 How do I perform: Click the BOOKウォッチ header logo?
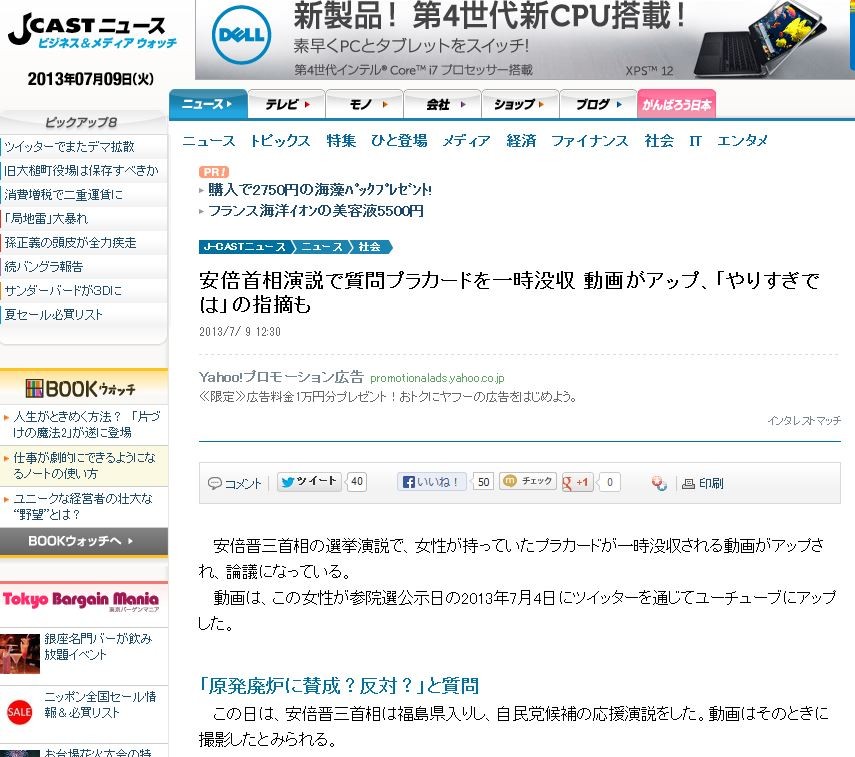click(81, 389)
